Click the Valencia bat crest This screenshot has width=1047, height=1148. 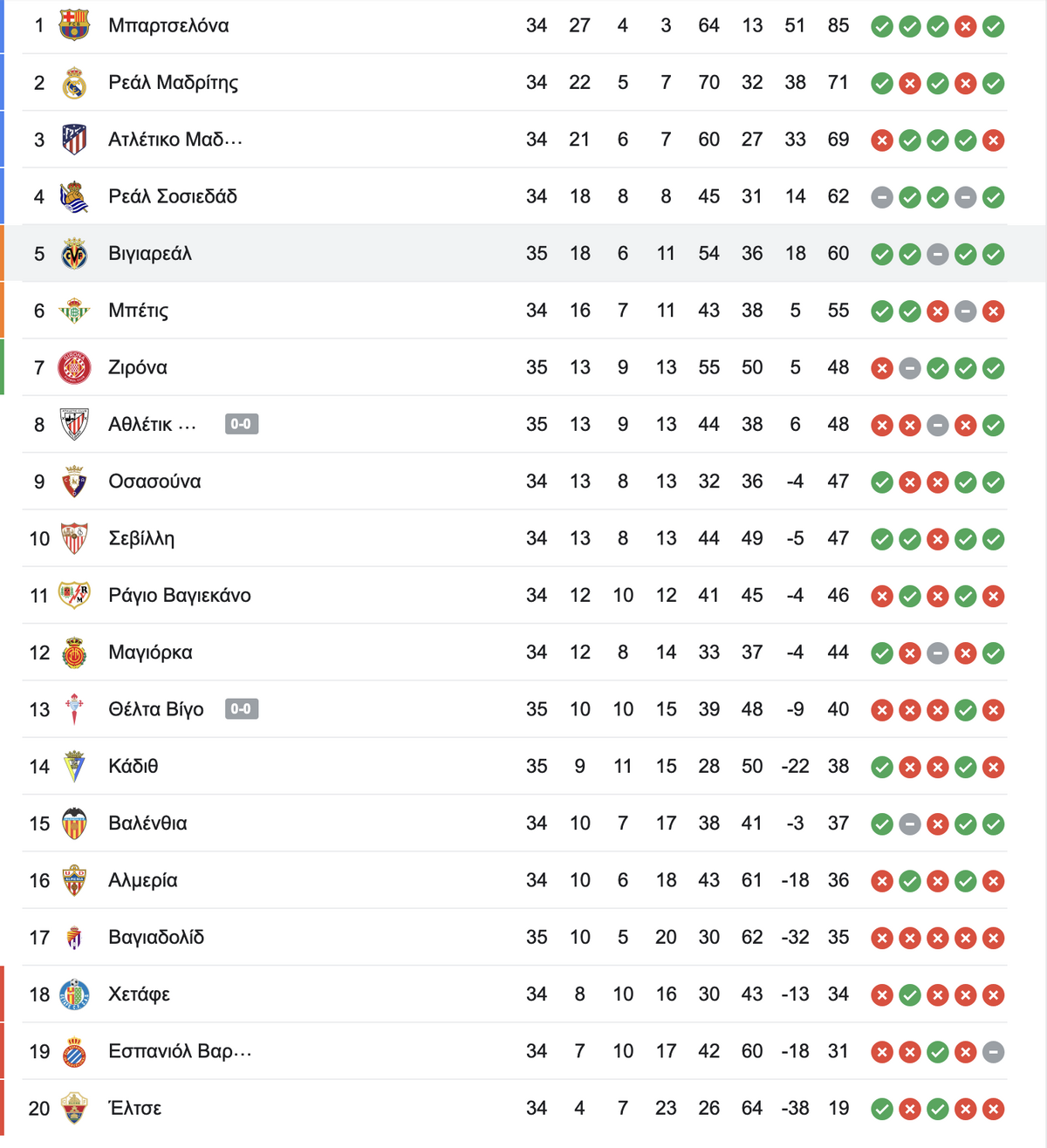coord(74,823)
